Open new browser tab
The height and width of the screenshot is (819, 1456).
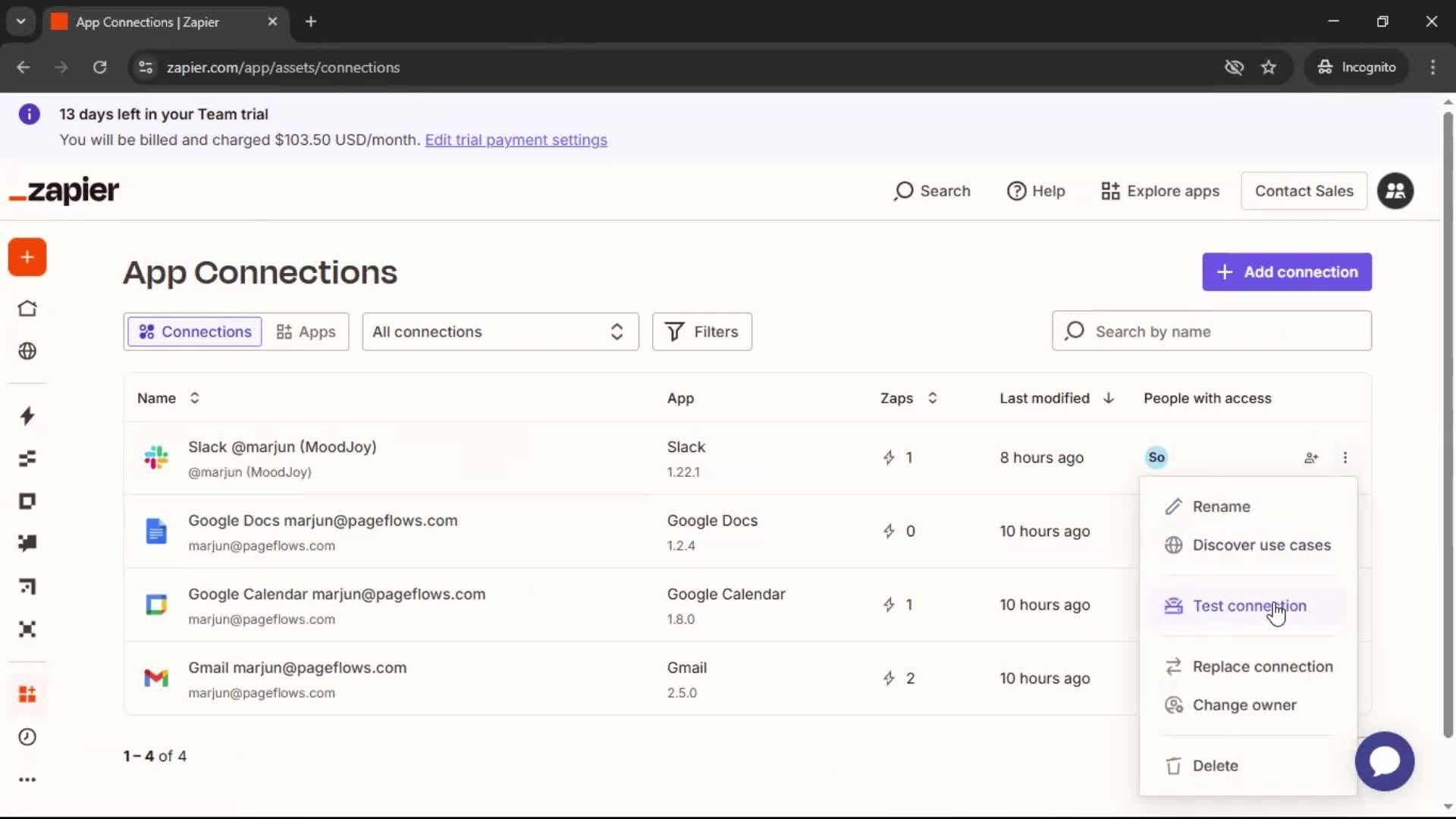[311, 22]
